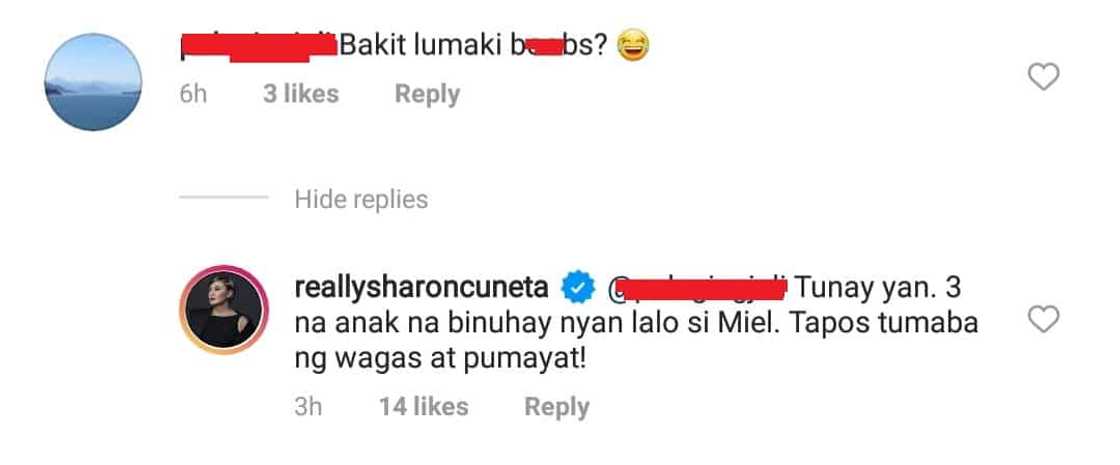This screenshot has width=1120, height=465.
Task: View the 3 likes on first comment
Action: click(301, 94)
